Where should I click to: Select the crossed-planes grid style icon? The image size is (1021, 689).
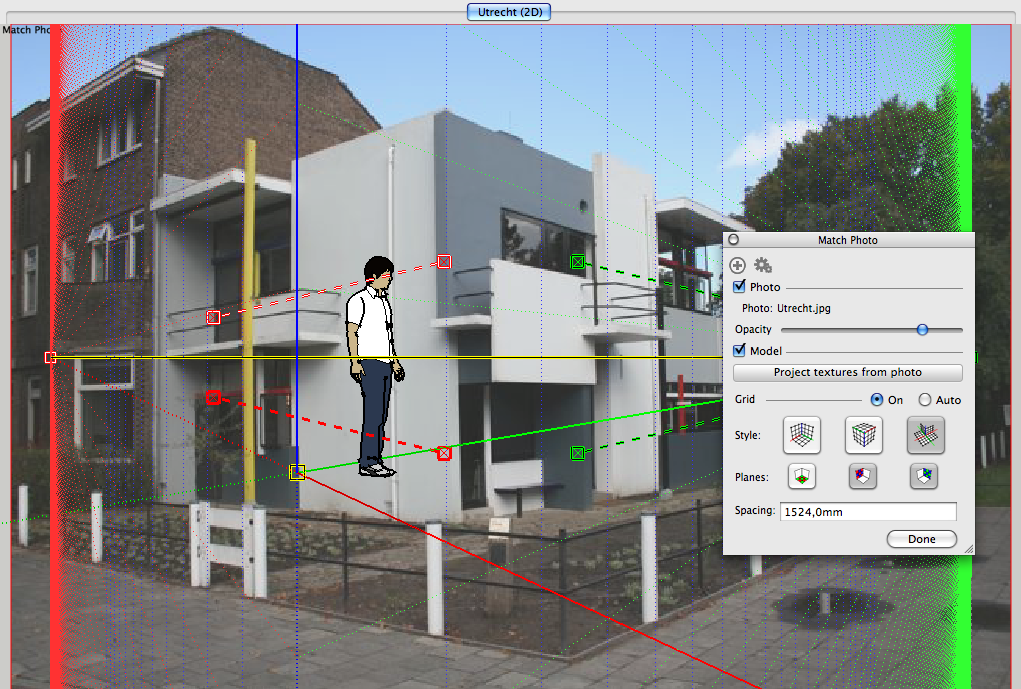(x=925, y=435)
